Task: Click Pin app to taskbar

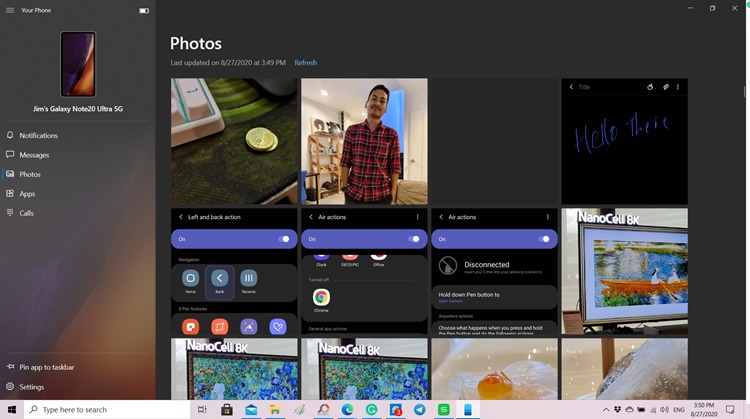Action: click(x=78, y=367)
